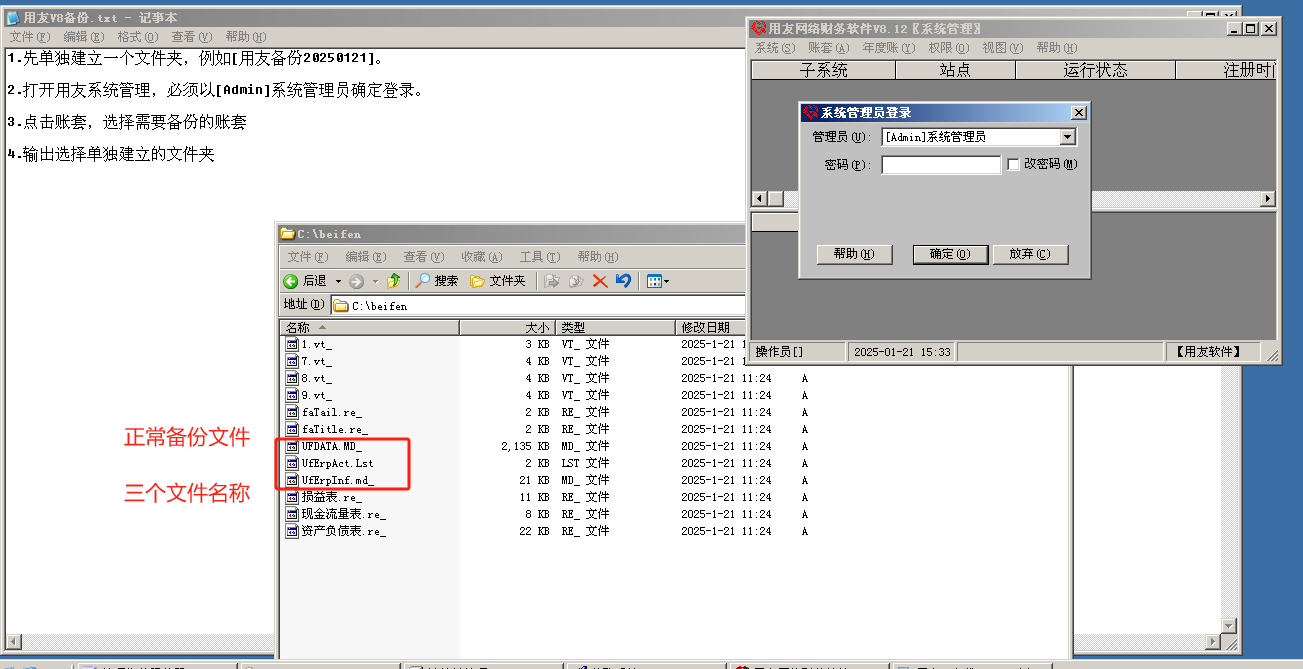Open 用友 视图 menu

[x=1002, y=48]
